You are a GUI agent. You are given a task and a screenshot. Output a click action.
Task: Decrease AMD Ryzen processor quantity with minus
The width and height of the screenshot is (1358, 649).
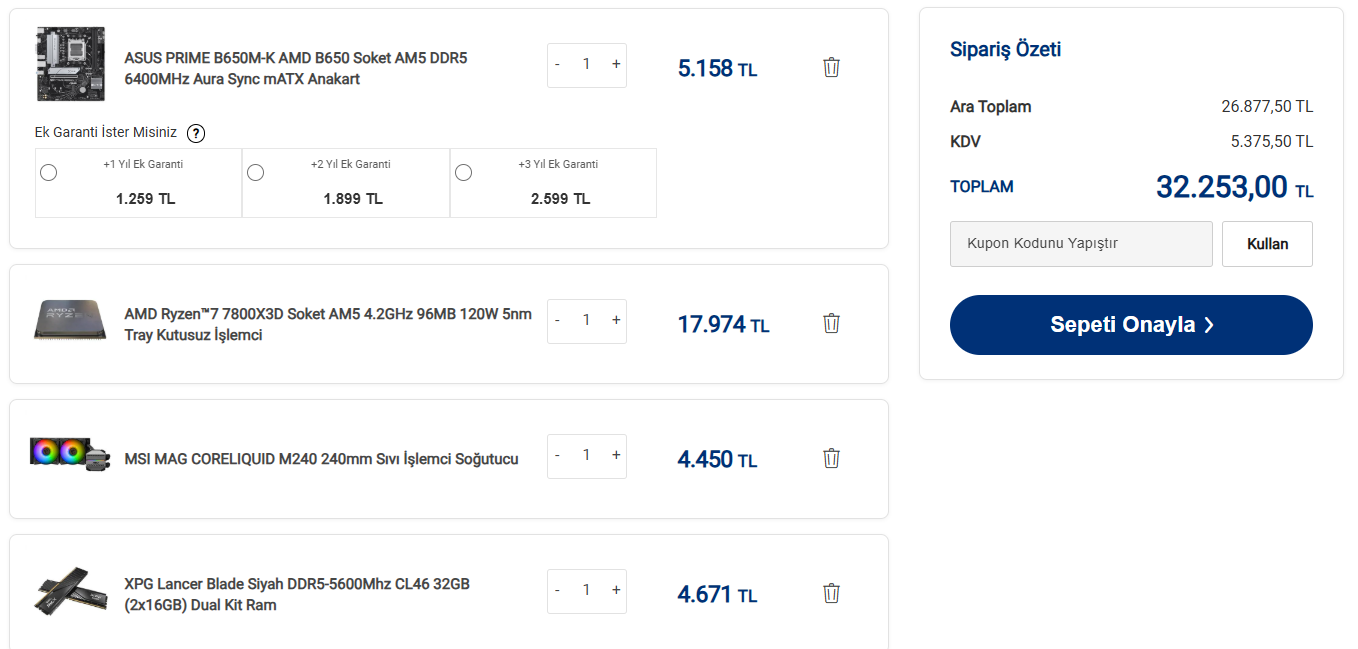pos(558,320)
